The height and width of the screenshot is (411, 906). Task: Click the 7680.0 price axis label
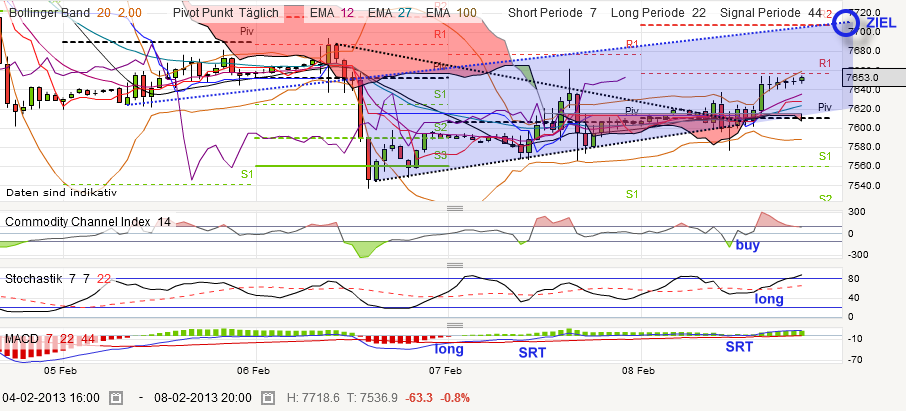coord(862,51)
